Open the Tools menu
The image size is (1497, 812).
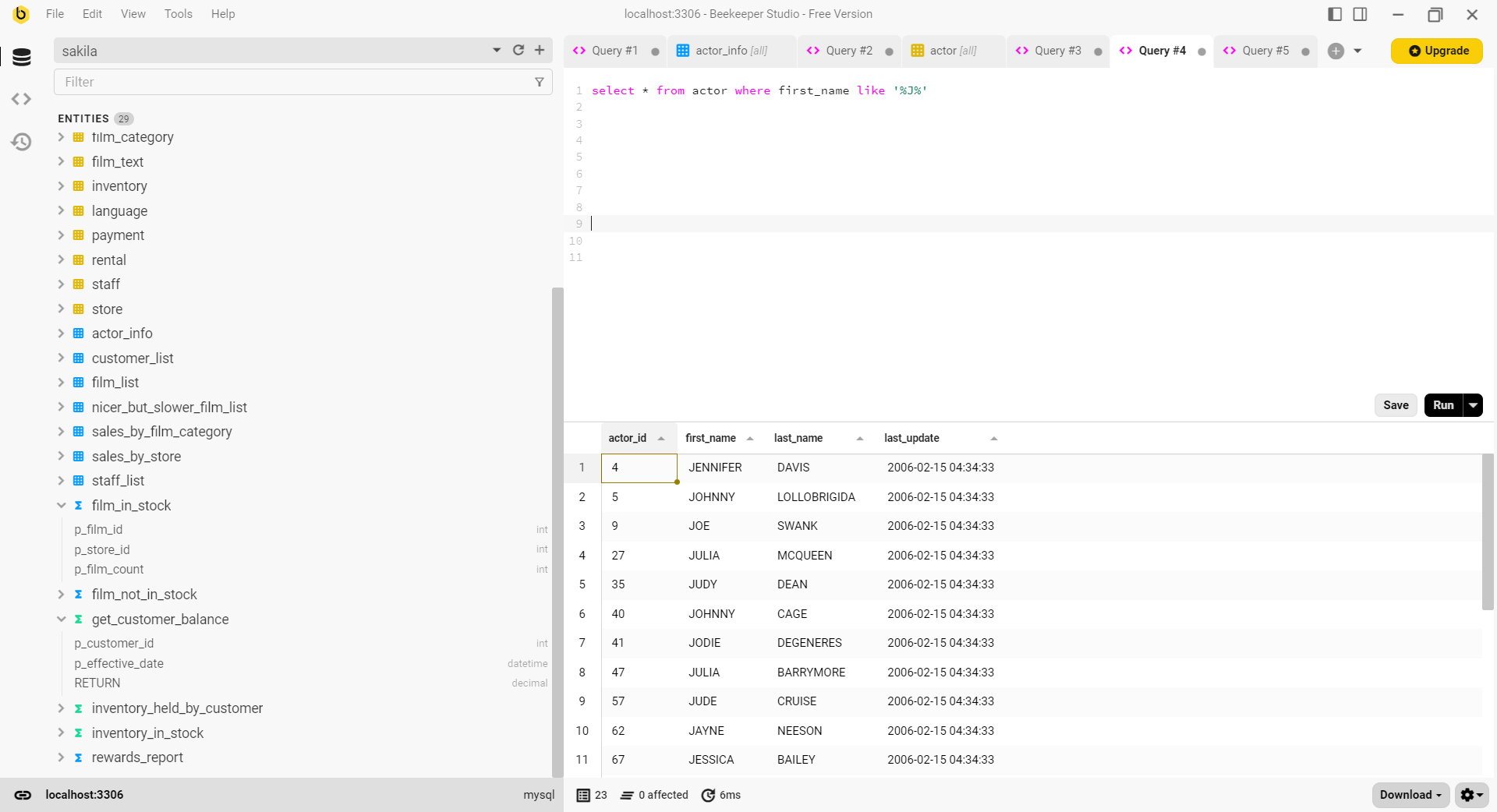pos(178,13)
